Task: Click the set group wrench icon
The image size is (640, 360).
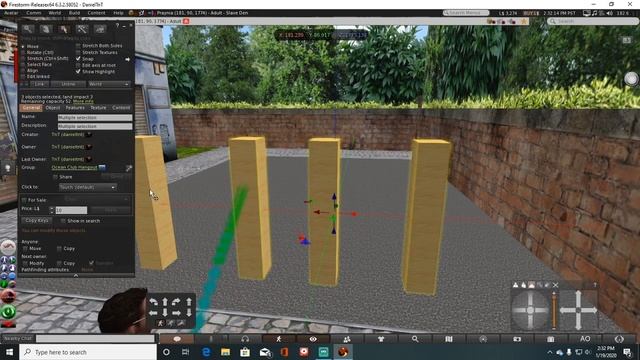Action: [x=129, y=168]
